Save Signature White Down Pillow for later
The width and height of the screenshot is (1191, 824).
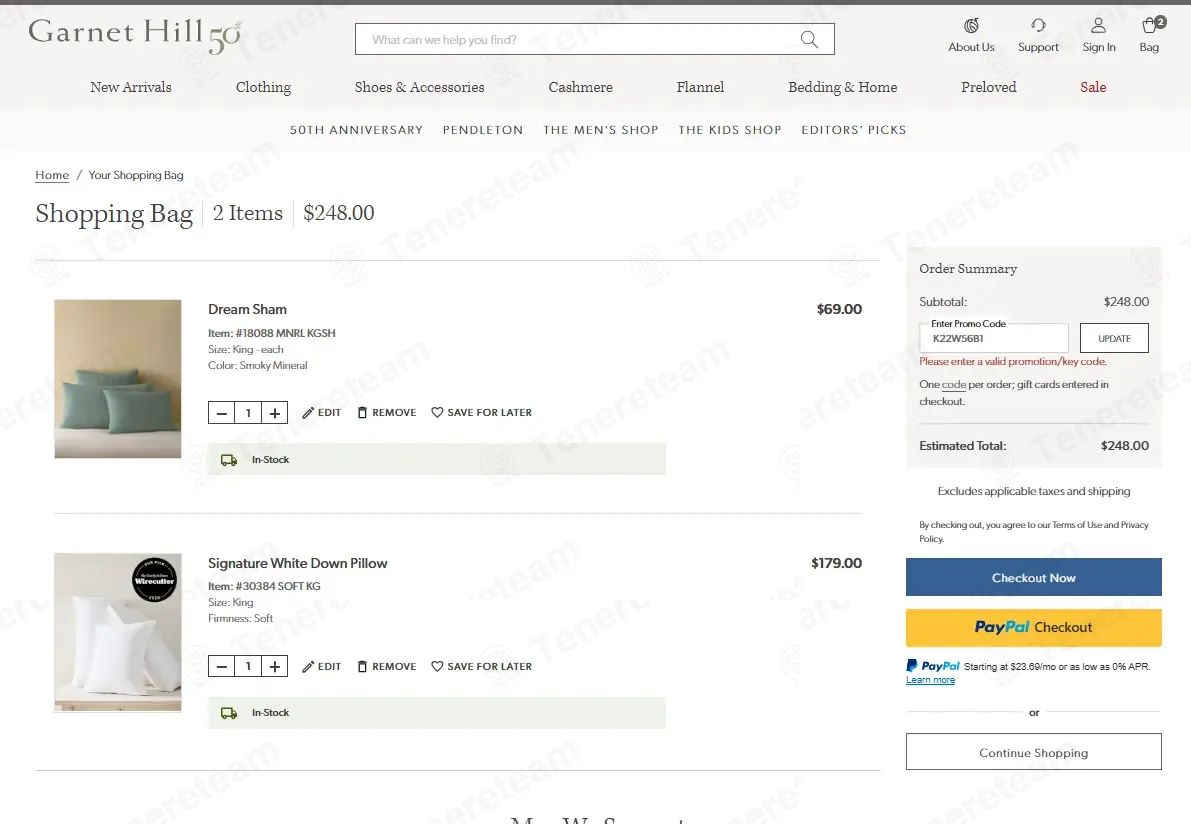coord(482,666)
